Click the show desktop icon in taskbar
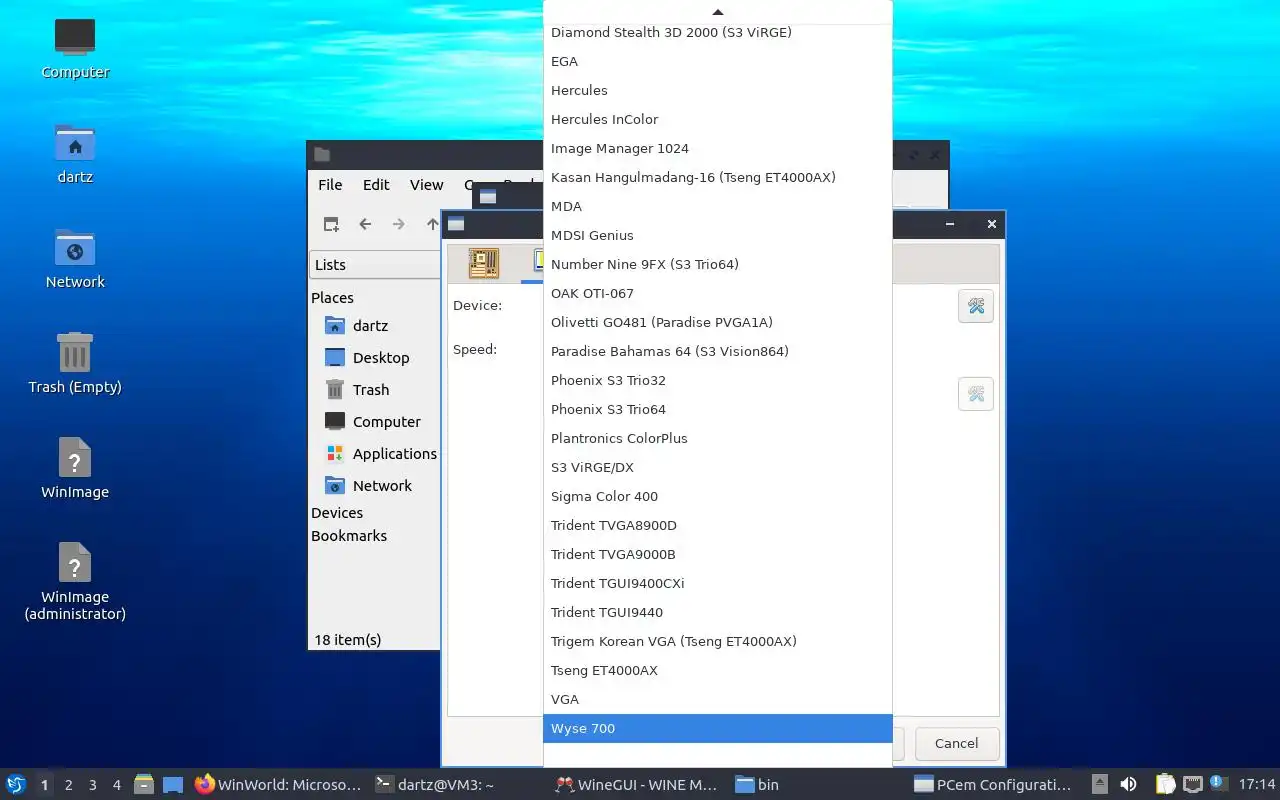The height and width of the screenshot is (800, 1280). click(173, 785)
